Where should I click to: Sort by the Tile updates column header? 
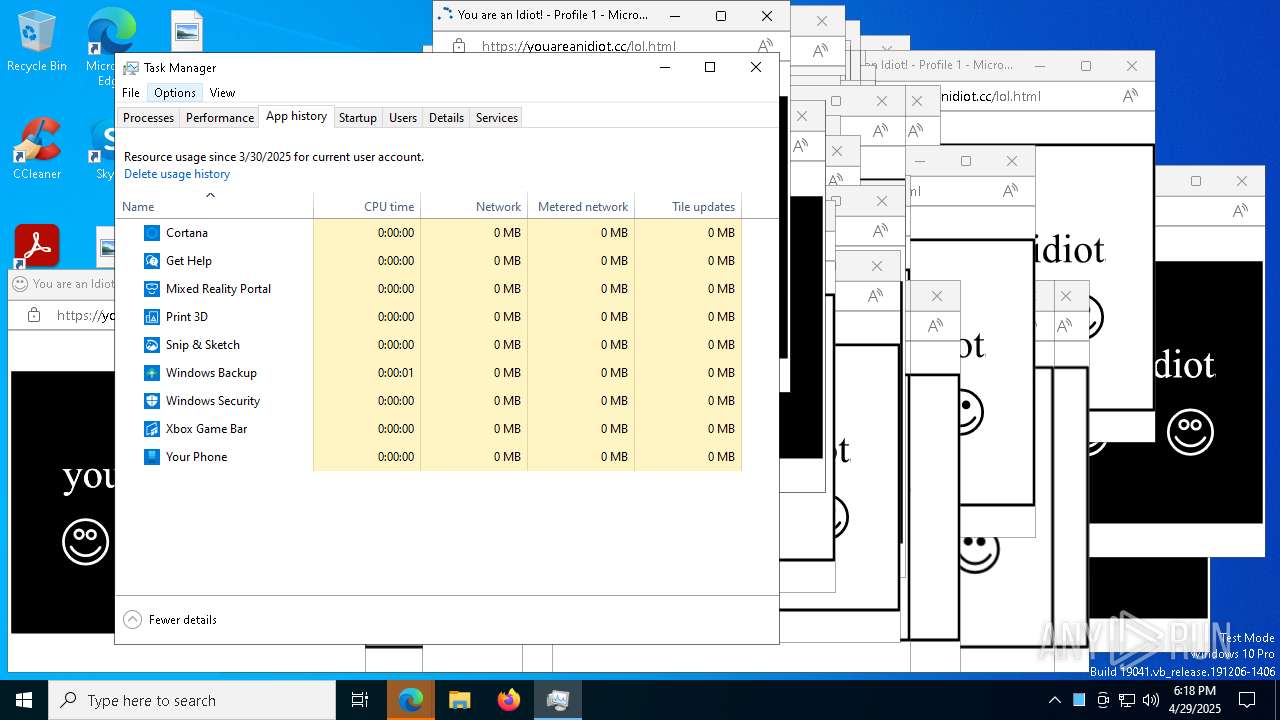click(x=688, y=206)
